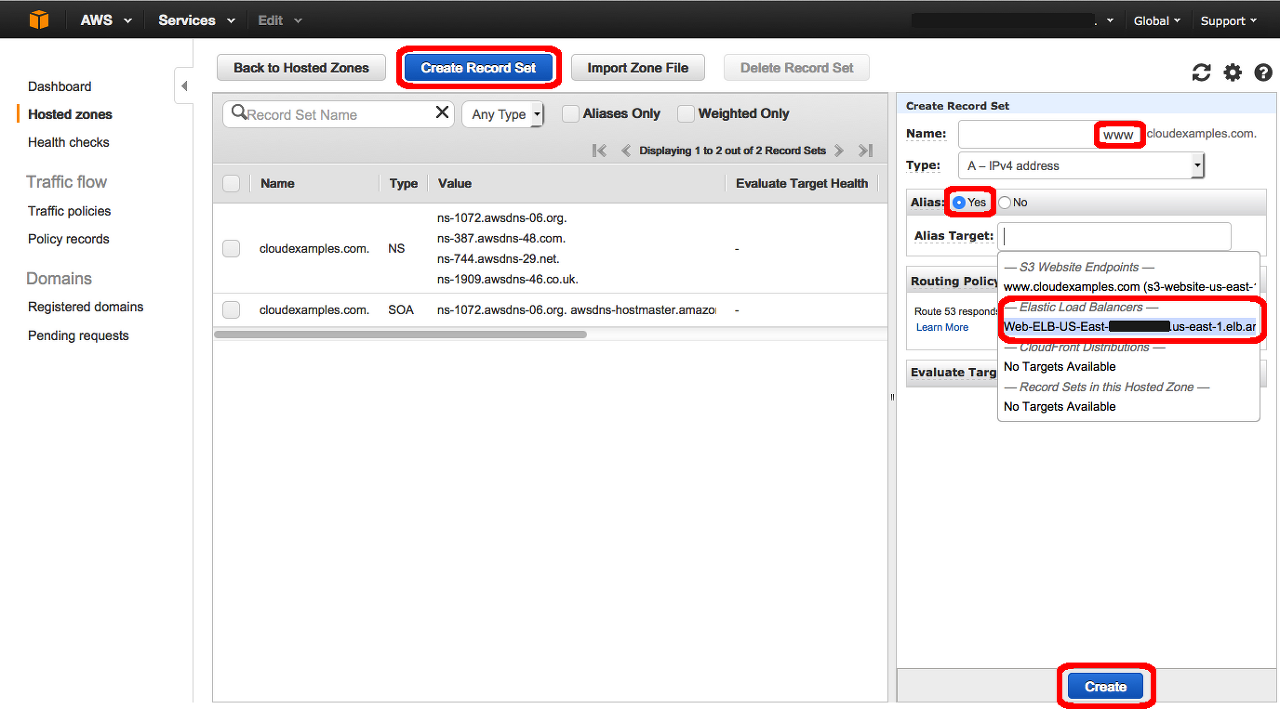Jump to first page of record sets
1280x709 pixels.
pos(599,151)
